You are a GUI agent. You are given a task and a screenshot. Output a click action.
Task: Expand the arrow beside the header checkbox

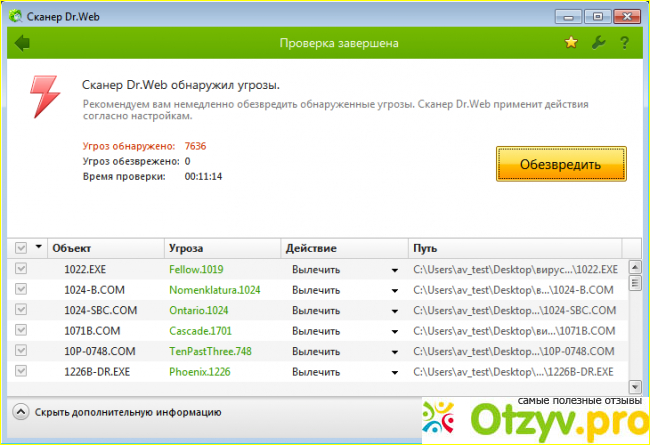[x=39, y=247]
